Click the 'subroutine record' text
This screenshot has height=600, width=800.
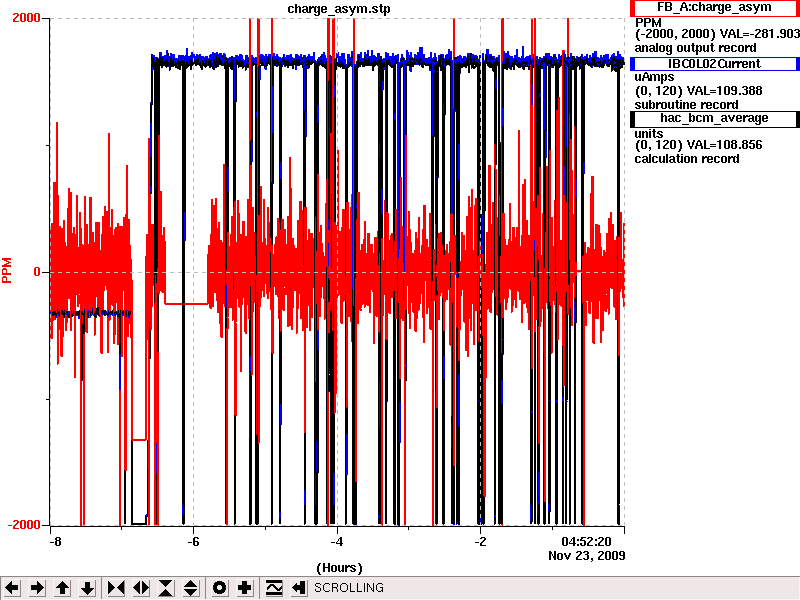pos(686,105)
